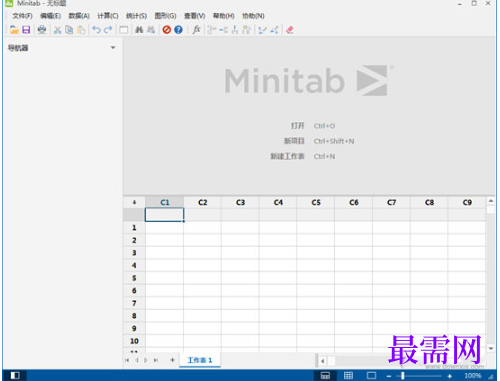Screen dimensions: 500x381
Task: Open a file with the folder icon
Action: click(x=14, y=30)
